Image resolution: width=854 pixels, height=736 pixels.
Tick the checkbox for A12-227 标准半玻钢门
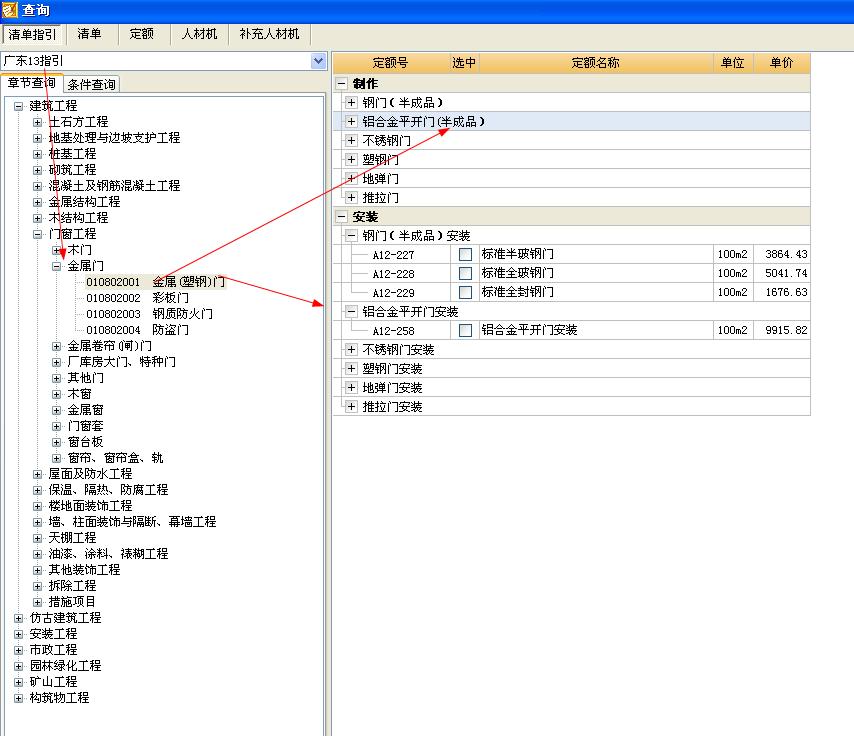(x=465, y=254)
